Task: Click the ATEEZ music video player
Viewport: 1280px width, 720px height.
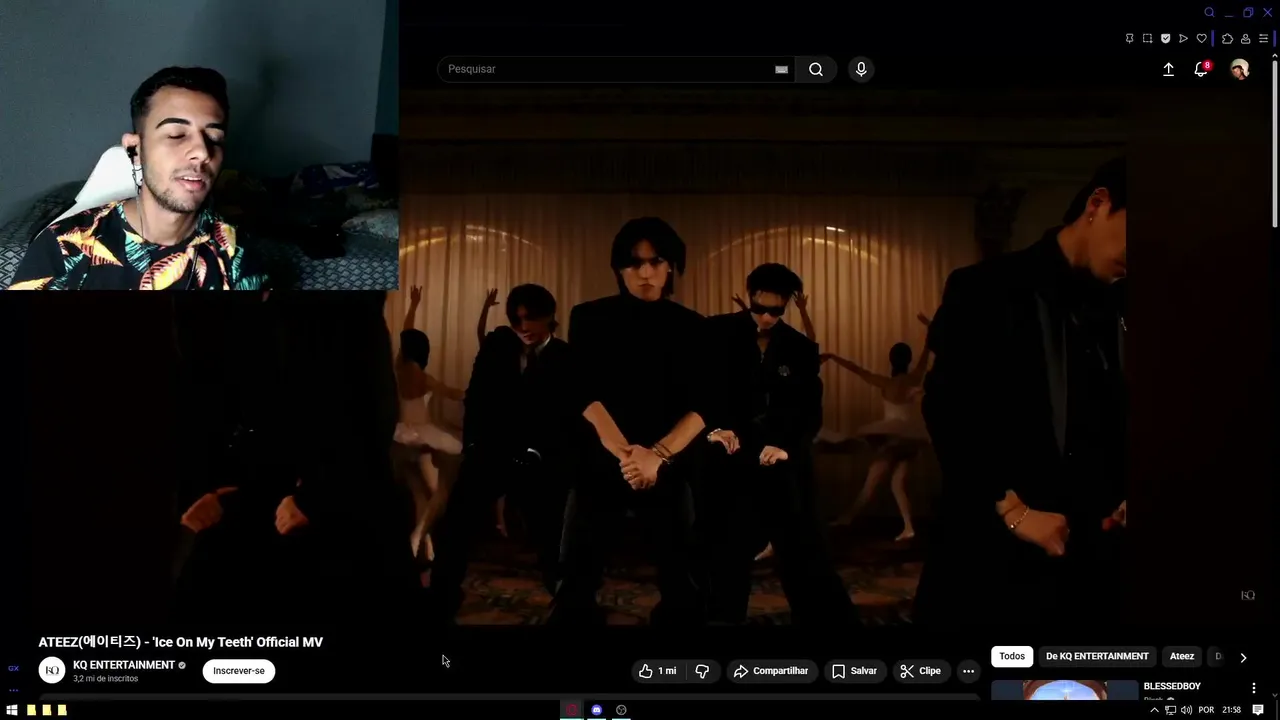Action: (x=640, y=360)
